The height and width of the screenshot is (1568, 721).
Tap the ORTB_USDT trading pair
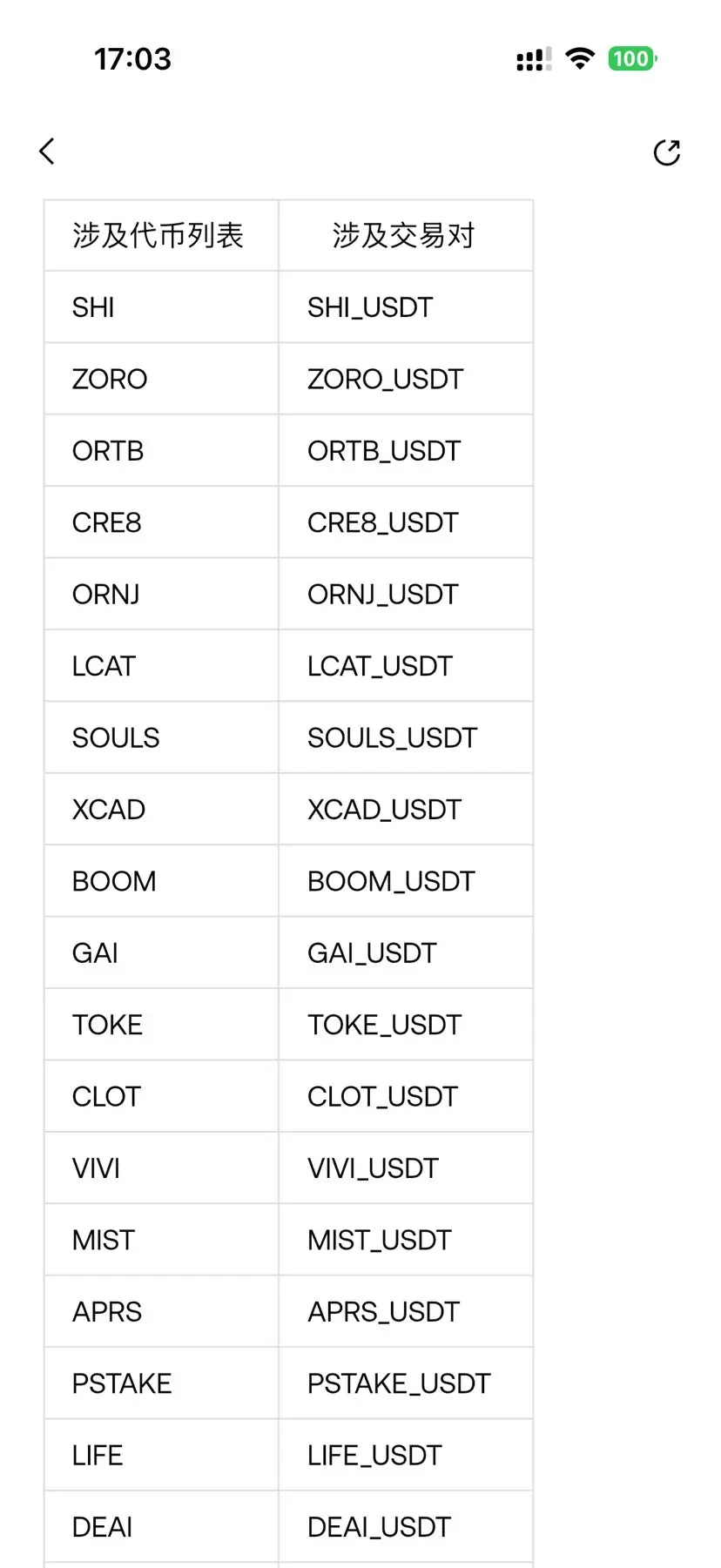406,451
